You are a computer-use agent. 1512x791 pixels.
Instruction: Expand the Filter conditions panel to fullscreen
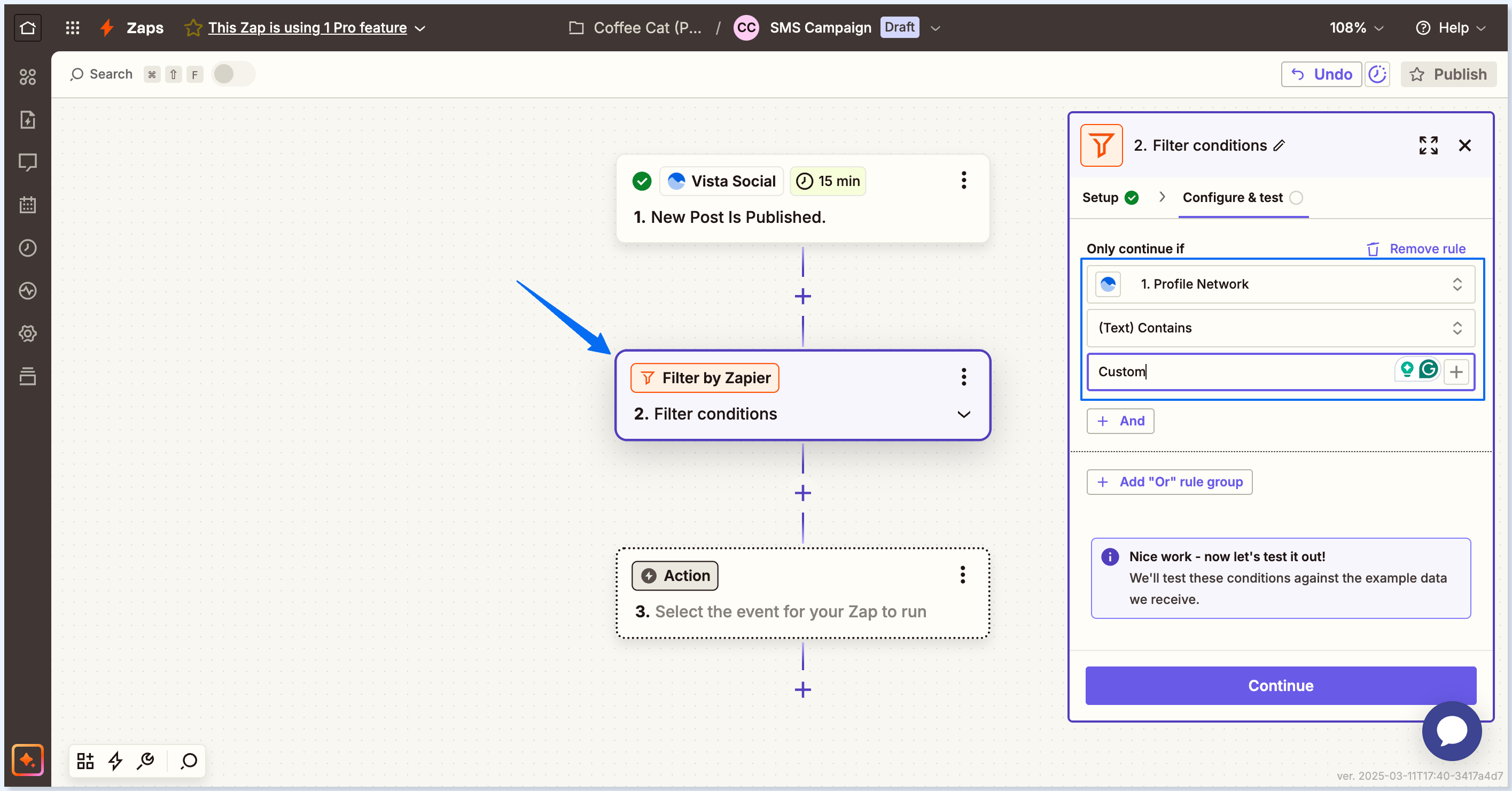click(x=1428, y=145)
